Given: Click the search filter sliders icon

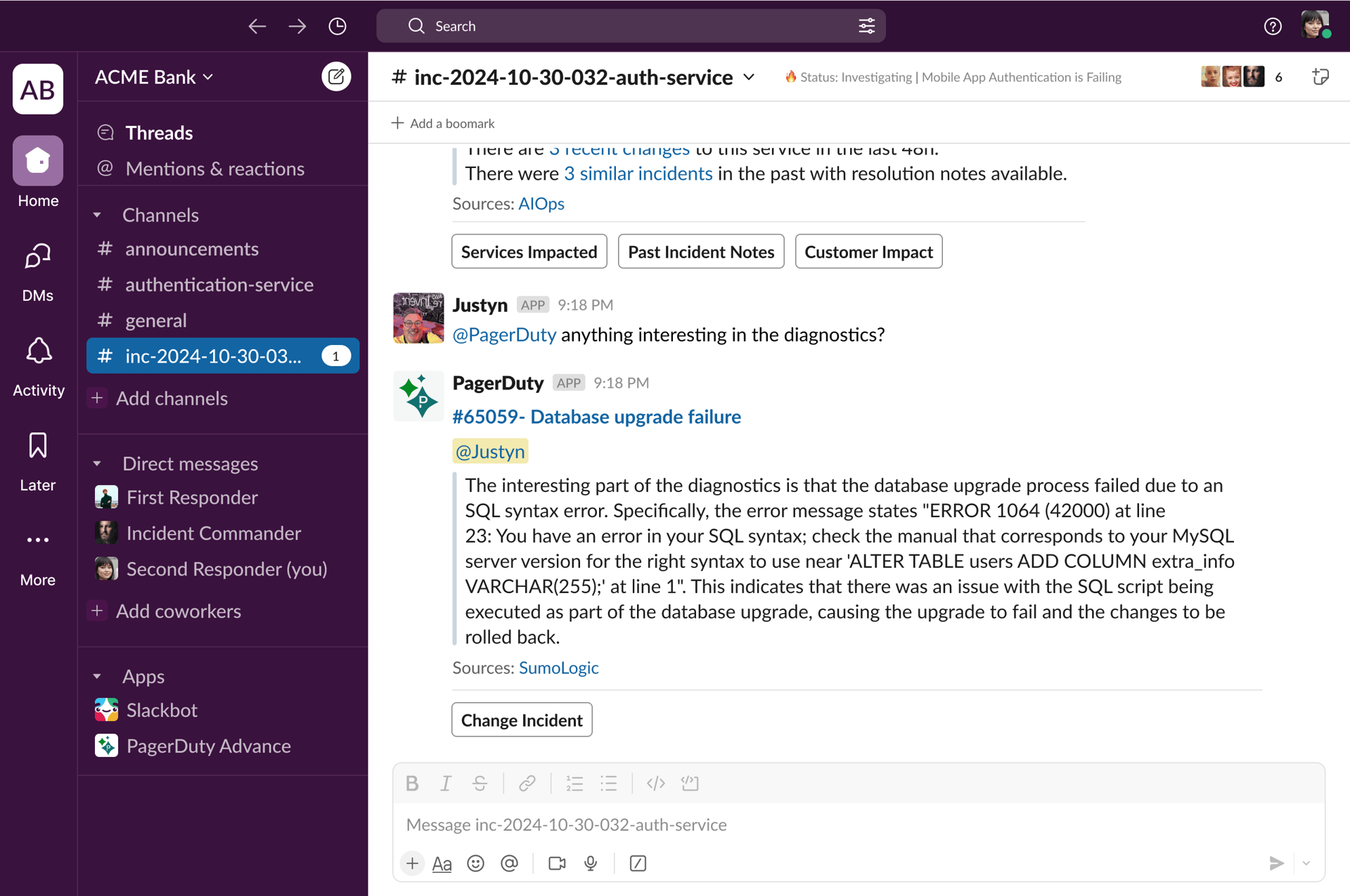Looking at the screenshot, I should pyautogui.click(x=866, y=26).
